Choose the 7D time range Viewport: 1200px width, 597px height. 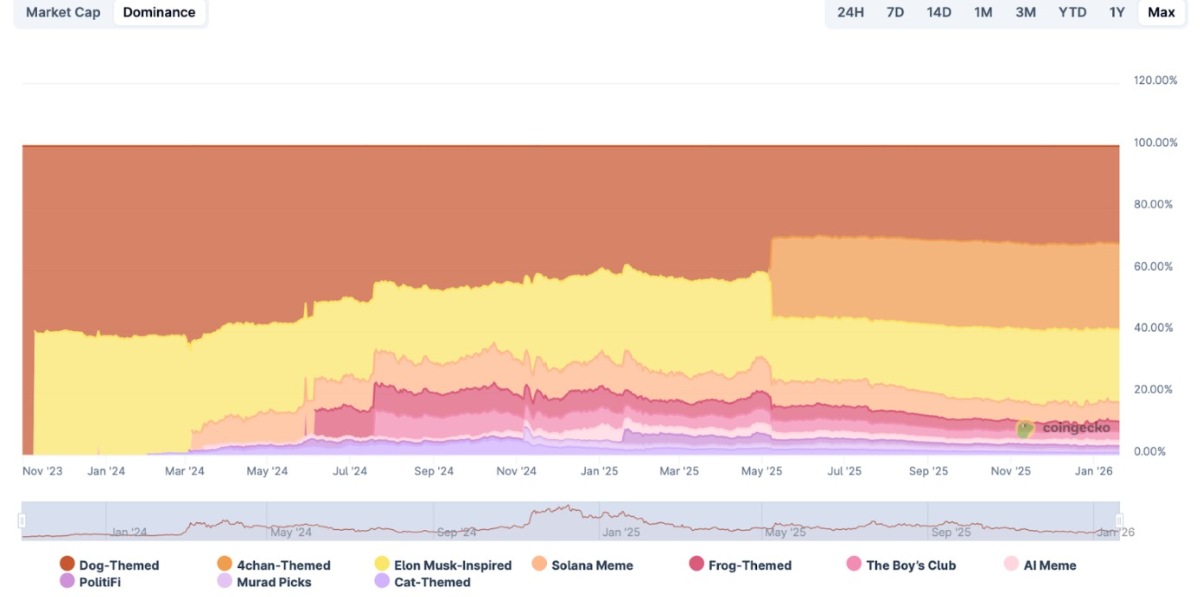pos(895,12)
